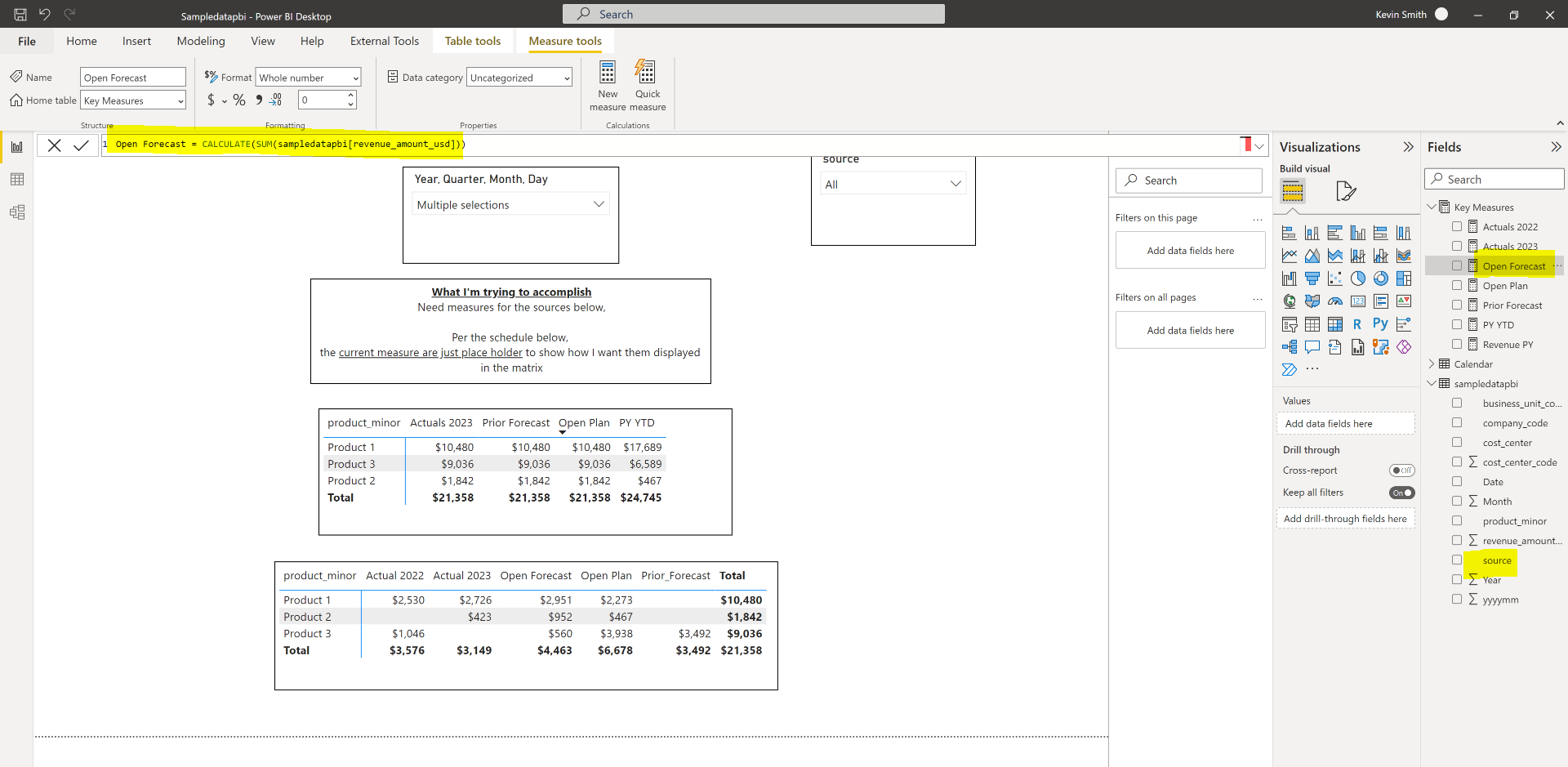Expand the Calendar table in Fields
The height and width of the screenshot is (767, 1568).
pos(1432,363)
